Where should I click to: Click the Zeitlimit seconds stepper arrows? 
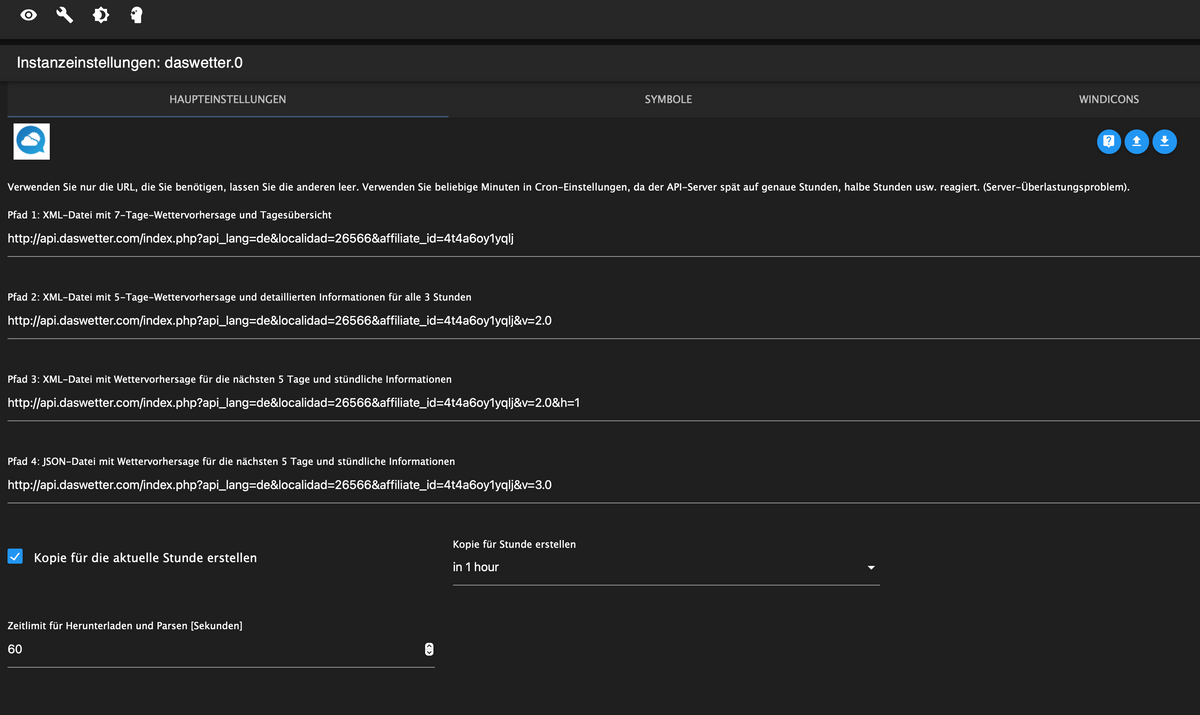(x=429, y=649)
